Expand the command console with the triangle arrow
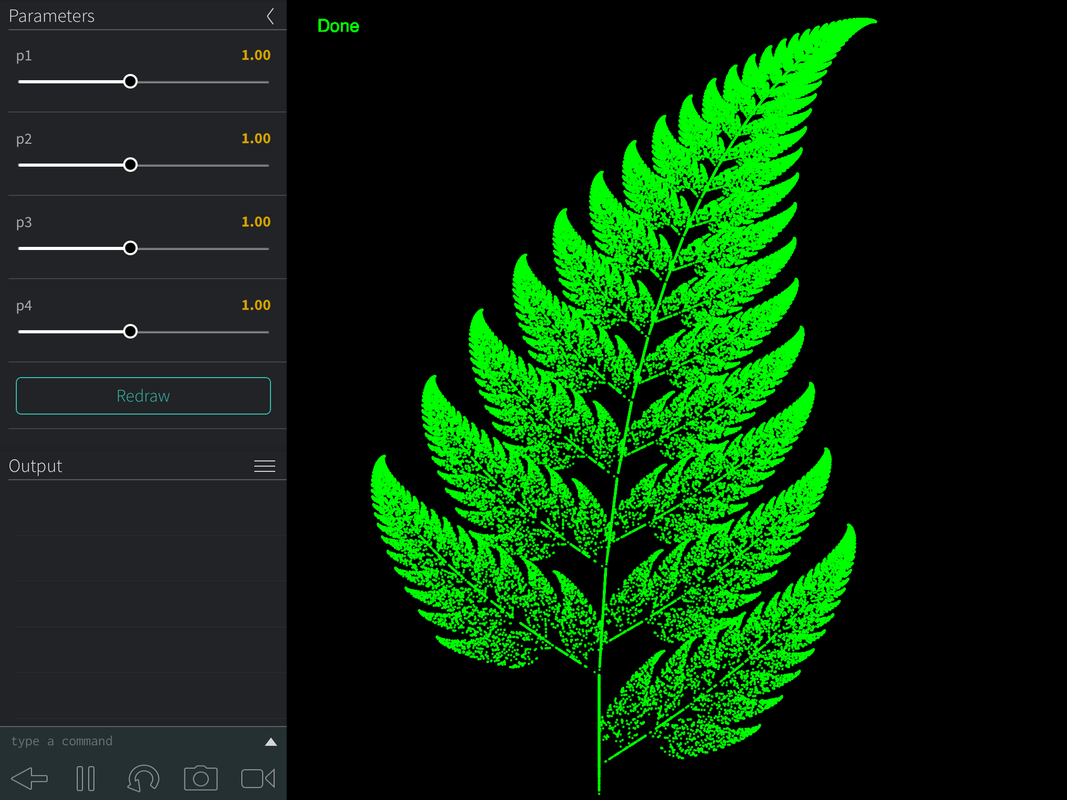This screenshot has width=1067, height=800. point(271,741)
